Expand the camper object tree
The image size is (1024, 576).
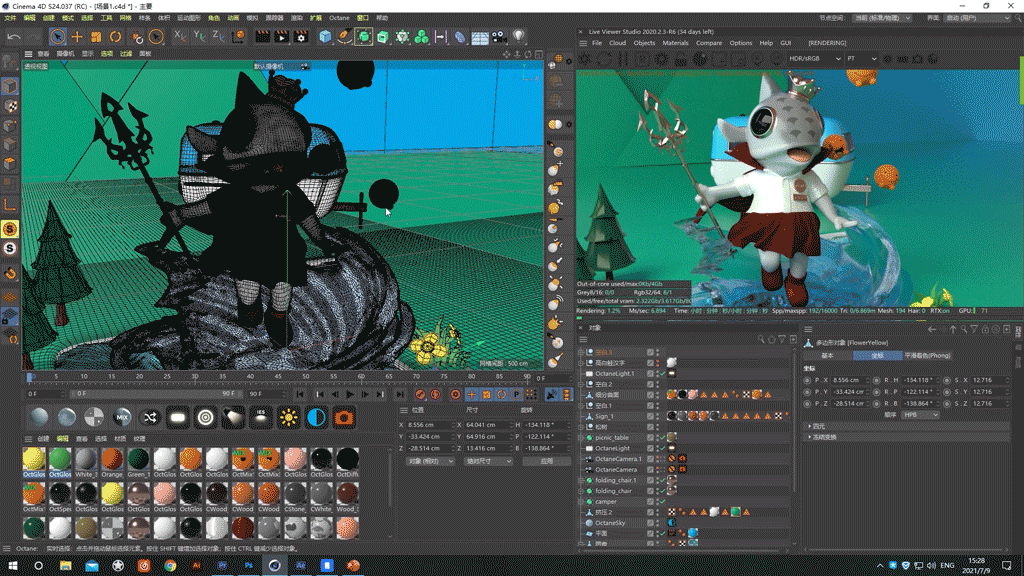(x=581, y=502)
